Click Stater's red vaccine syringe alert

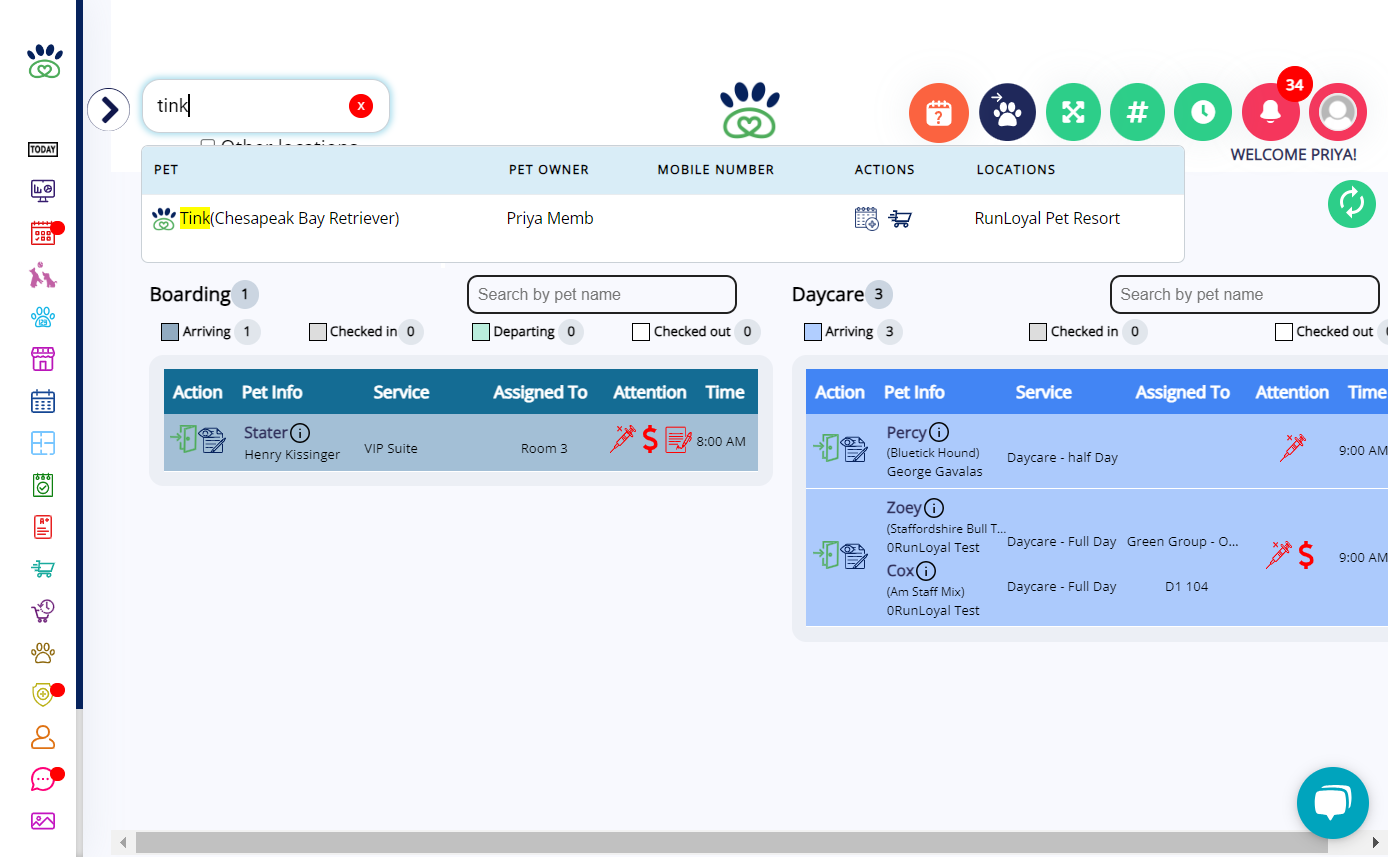pos(623,439)
